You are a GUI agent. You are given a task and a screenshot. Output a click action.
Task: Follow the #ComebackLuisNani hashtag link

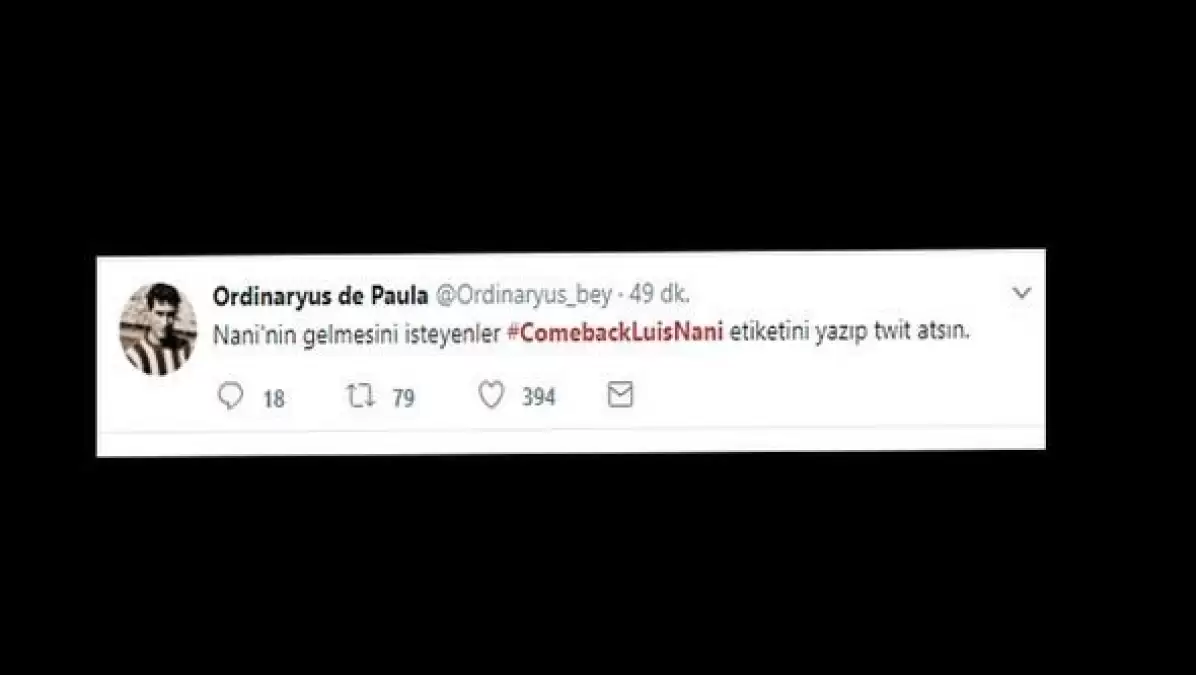click(x=615, y=333)
